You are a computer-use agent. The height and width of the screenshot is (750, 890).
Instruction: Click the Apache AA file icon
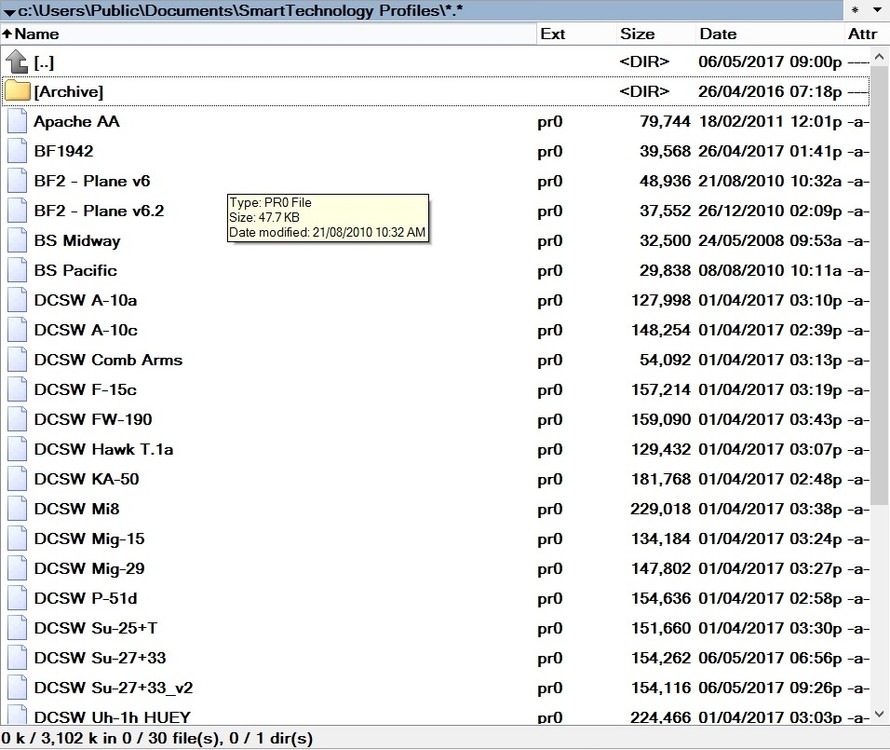pyautogui.click(x=17, y=121)
